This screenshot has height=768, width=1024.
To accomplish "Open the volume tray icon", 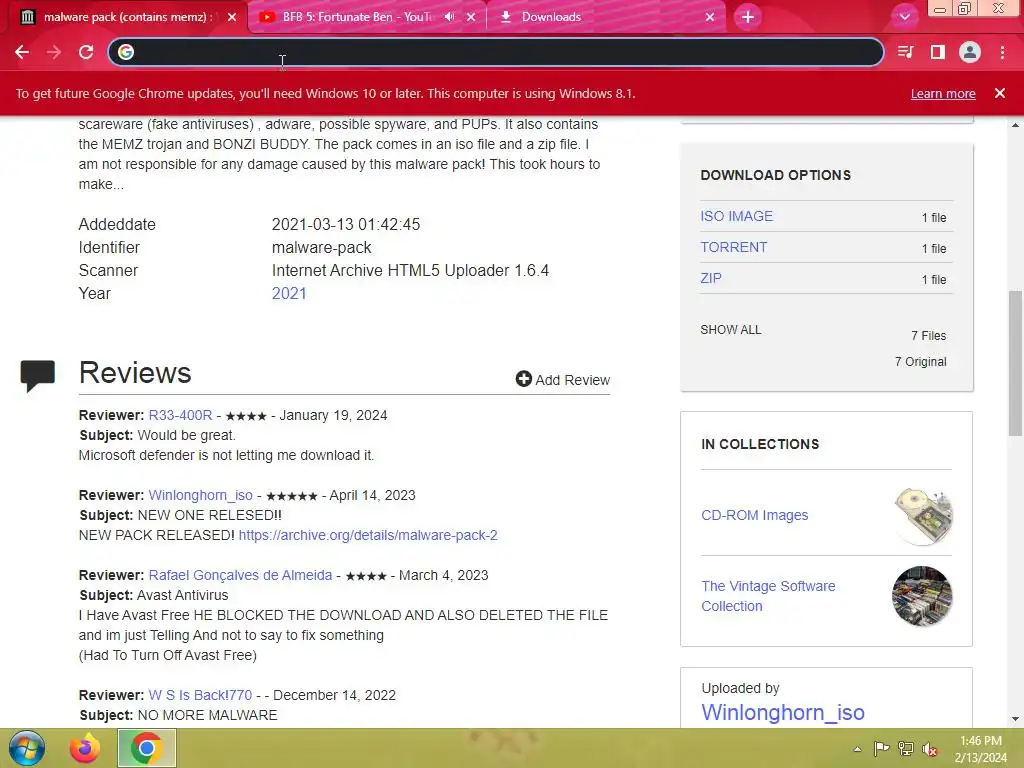I will (930, 749).
